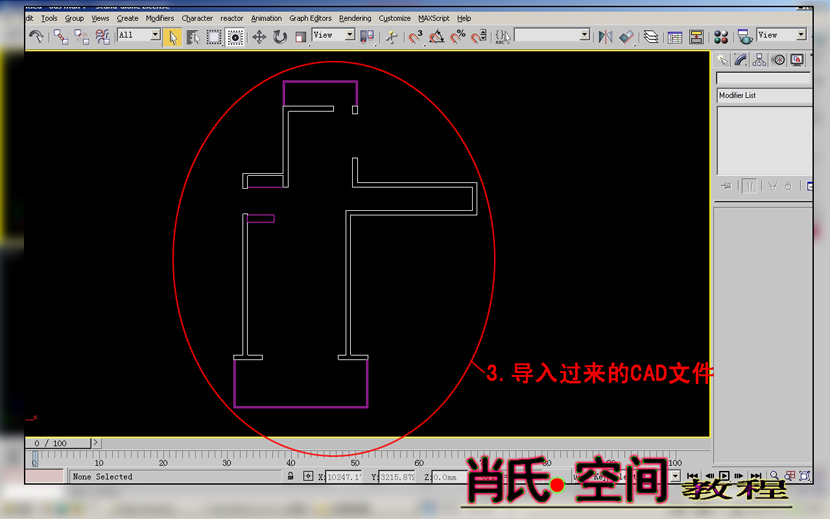Toggle the Spinner Snap magnet

479,37
